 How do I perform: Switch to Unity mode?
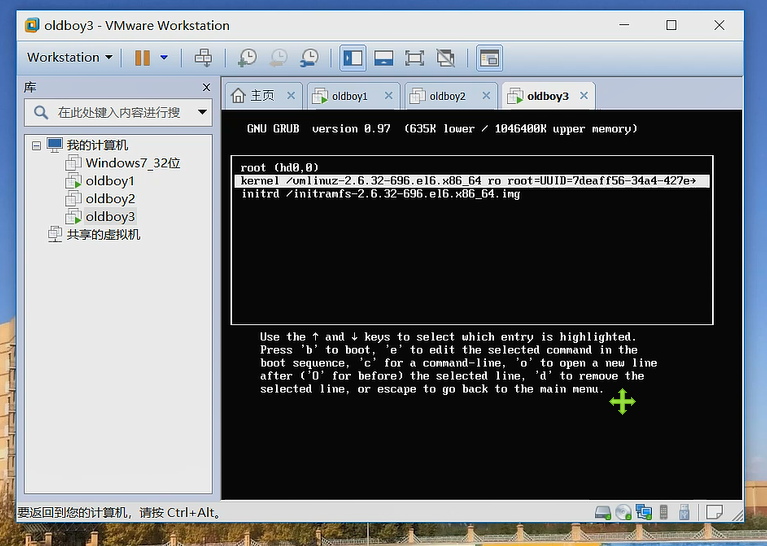pos(446,58)
